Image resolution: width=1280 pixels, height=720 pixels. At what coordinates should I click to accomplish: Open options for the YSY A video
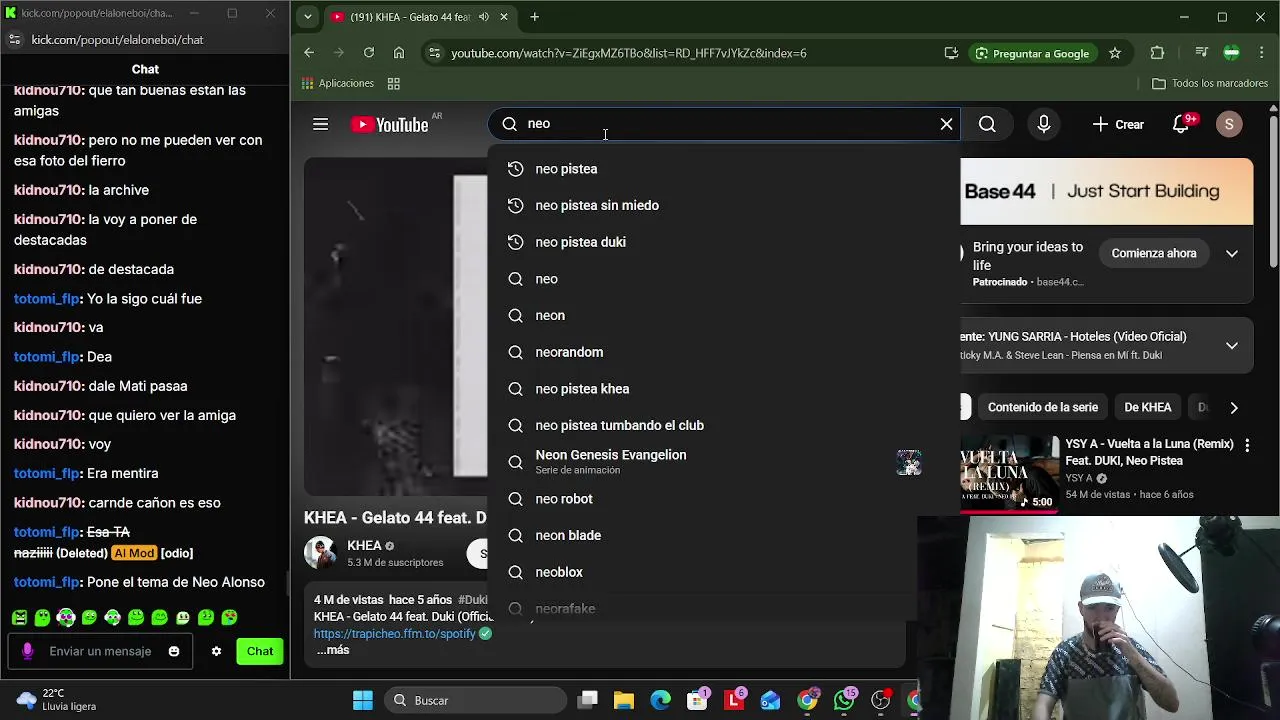click(1247, 445)
